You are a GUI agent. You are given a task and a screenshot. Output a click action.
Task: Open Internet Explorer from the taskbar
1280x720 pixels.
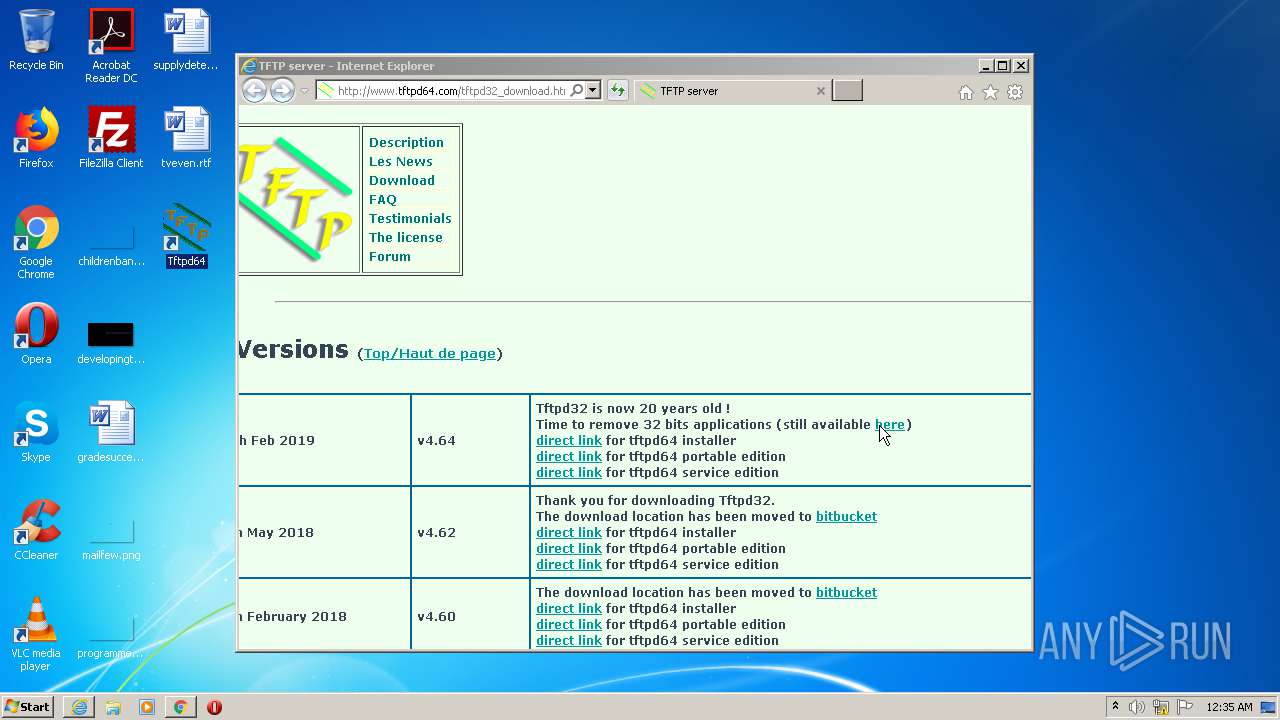tap(79, 707)
